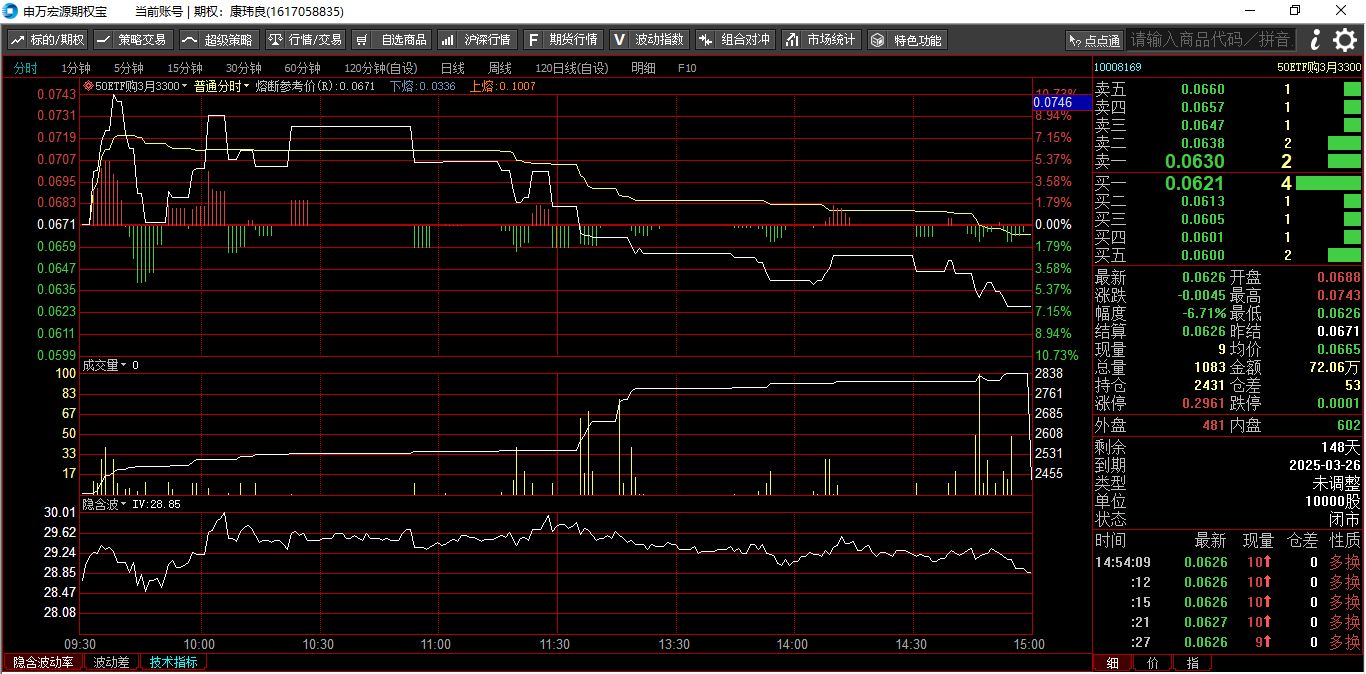1366x674 pixels.
Task: Open 期货行情 futures quotes
Action: (563, 40)
